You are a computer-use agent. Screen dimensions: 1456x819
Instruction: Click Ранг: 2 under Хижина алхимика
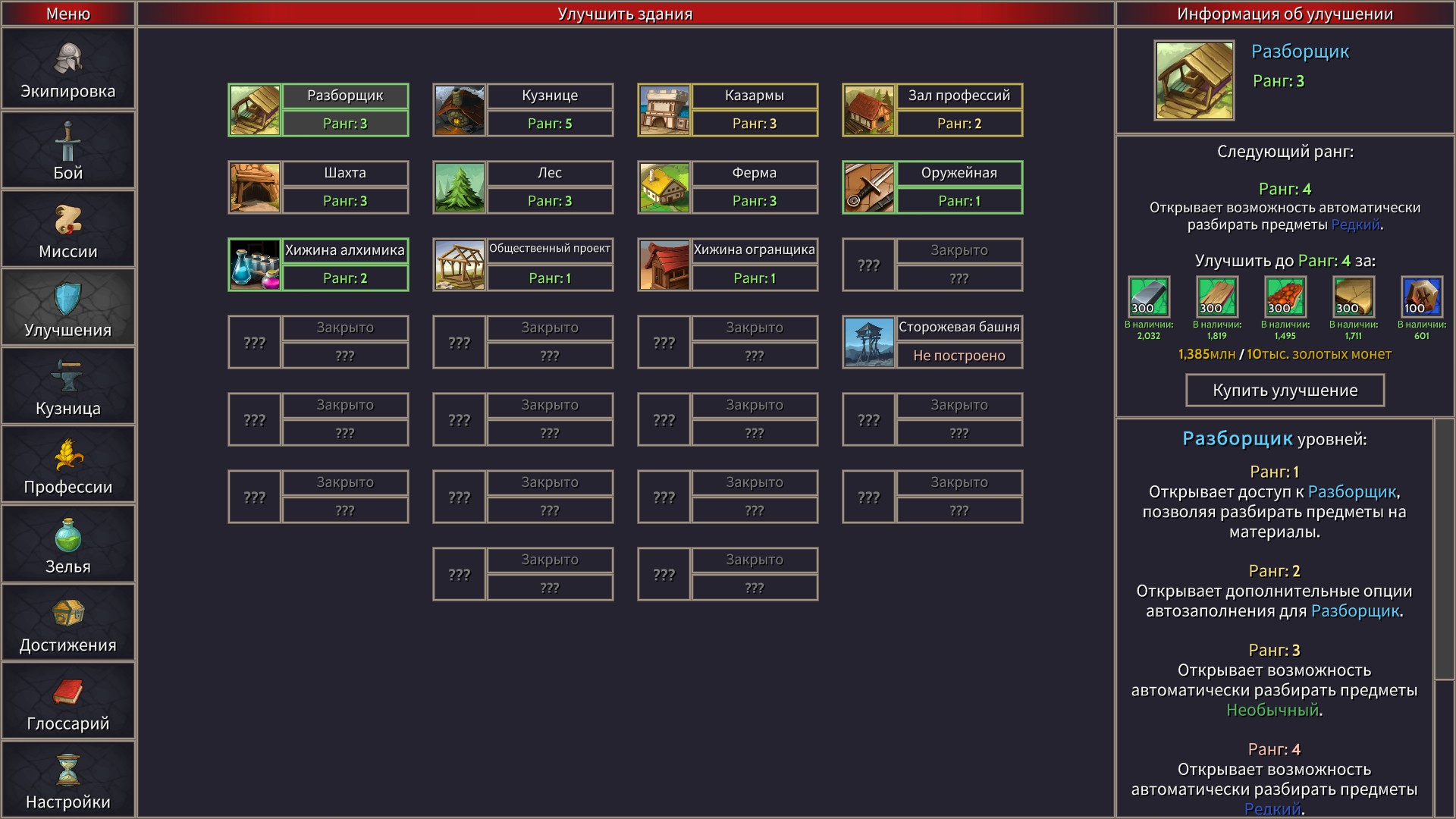[345, 278]
